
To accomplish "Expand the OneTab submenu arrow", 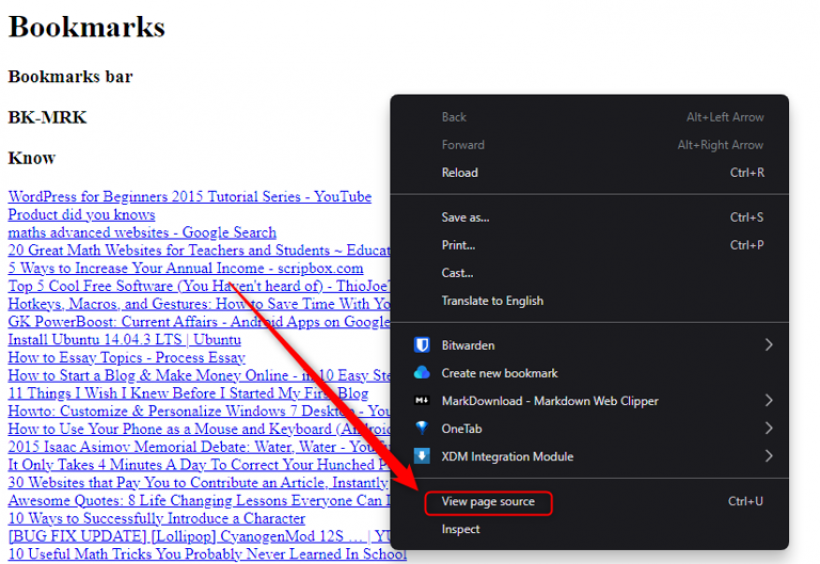I will click(768, 428).
